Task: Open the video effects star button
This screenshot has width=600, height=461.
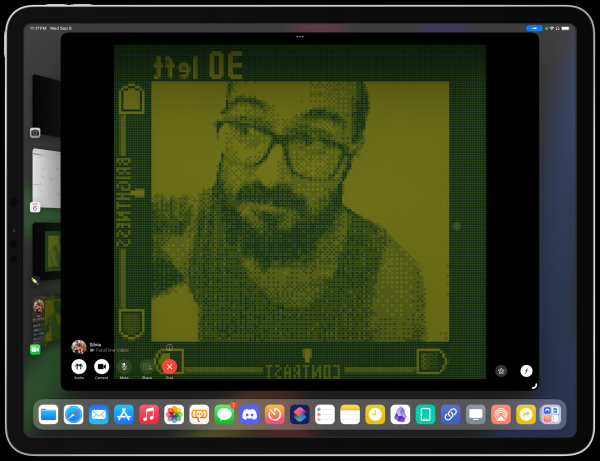Action: [x=501, y=371]
